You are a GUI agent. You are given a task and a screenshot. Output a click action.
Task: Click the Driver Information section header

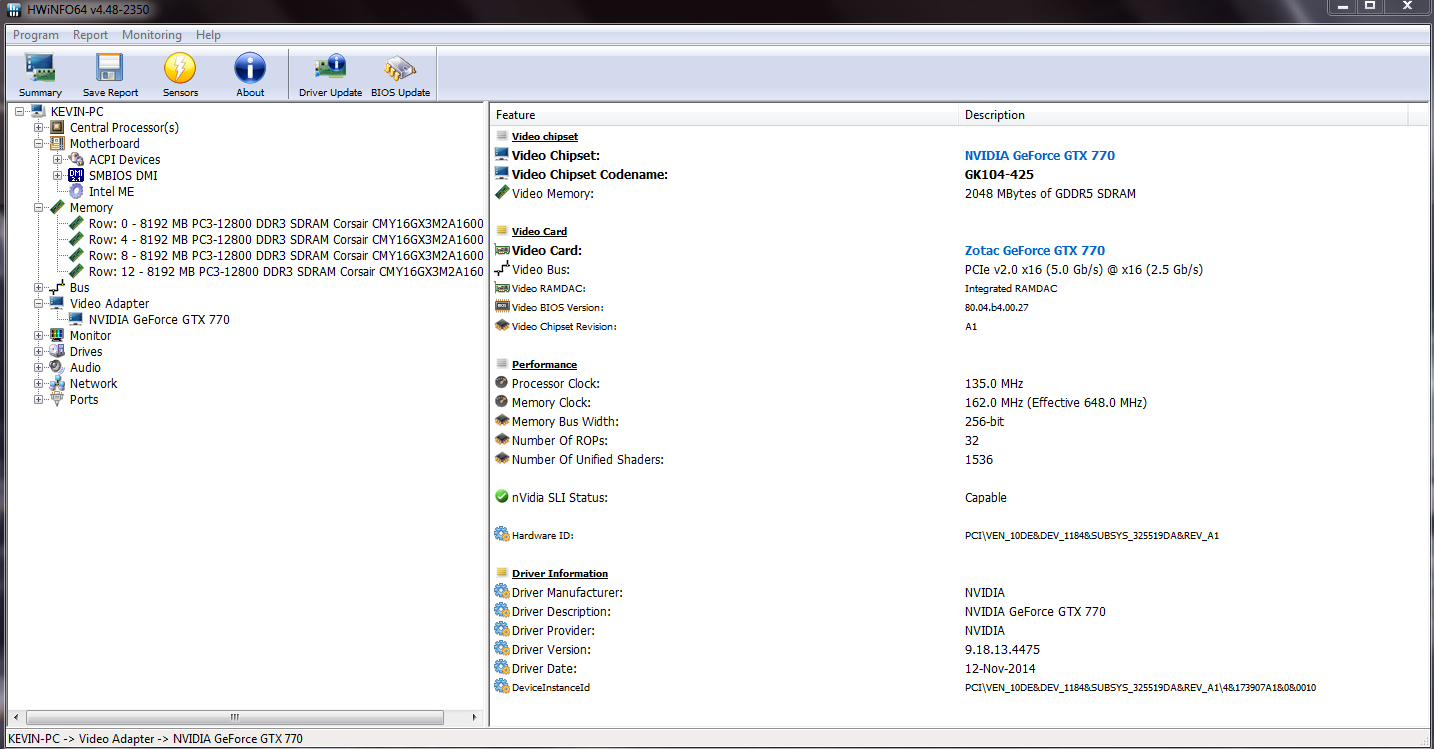[x=560, y=573]
